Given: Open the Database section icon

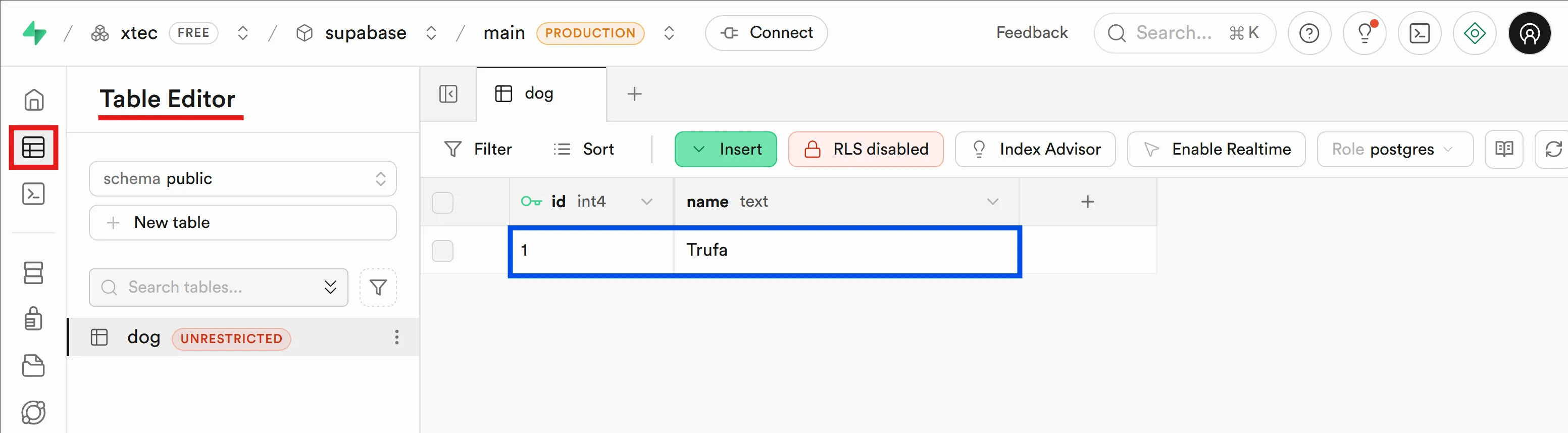Looking at the screenshot, I should [33, 273].
